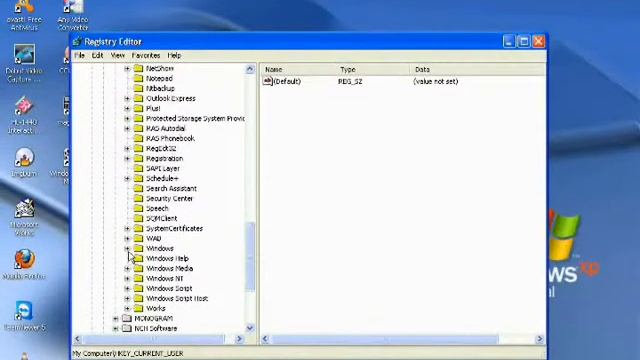The image size is (640, 360).
Task: Expand the Works key
Action: click(127, 309)
